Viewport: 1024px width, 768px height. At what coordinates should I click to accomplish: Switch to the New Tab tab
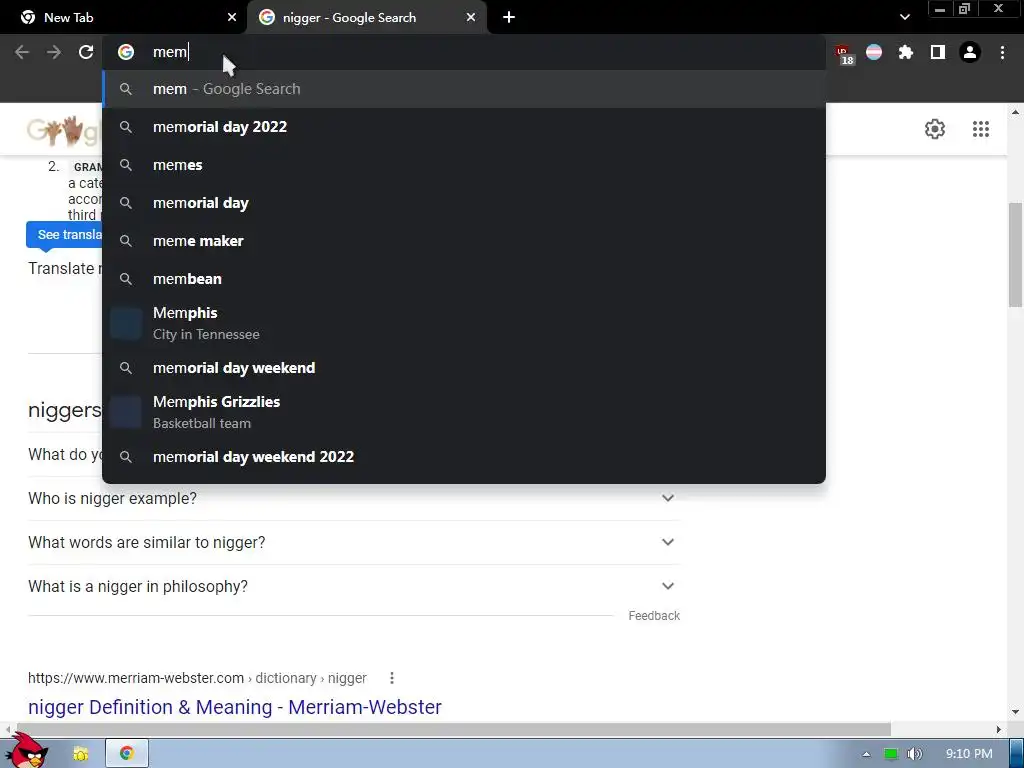[124, 18]
